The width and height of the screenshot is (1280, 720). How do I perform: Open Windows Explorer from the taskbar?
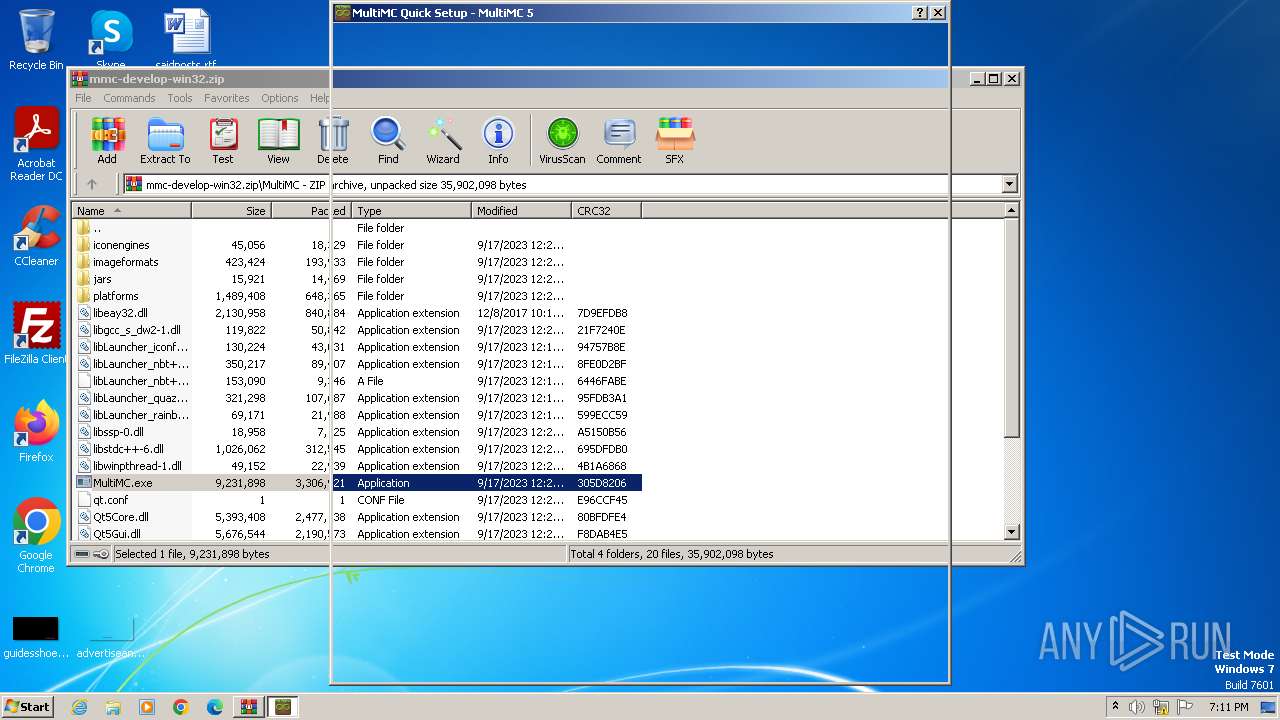113,707
